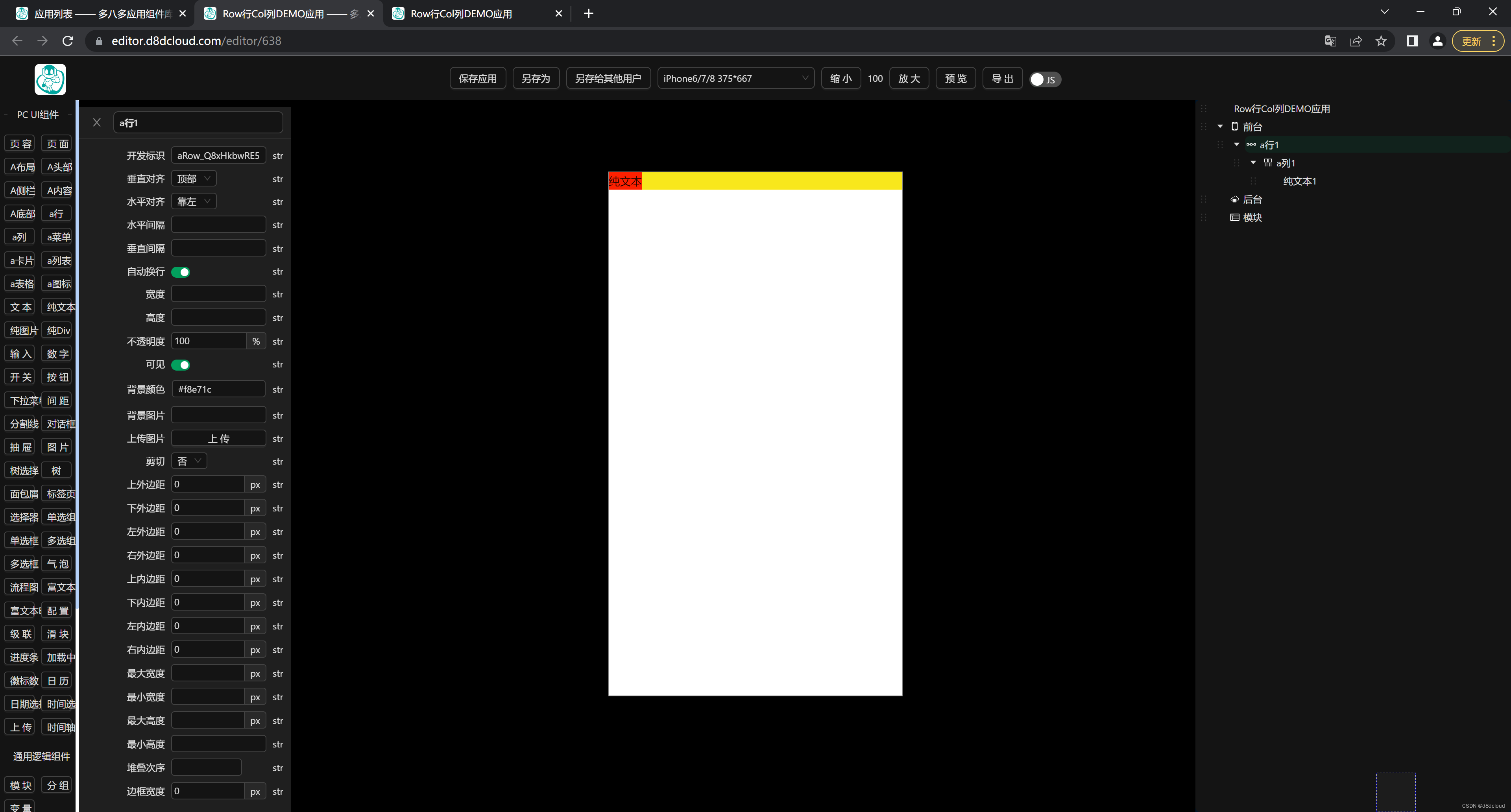Viewport: 1511px width, 812px height.
Task: Click the browser share page icon
Action: [1356, 41]
